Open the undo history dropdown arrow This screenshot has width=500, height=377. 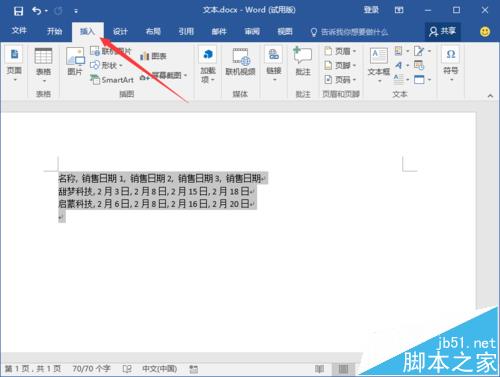[x=46, y=11]
